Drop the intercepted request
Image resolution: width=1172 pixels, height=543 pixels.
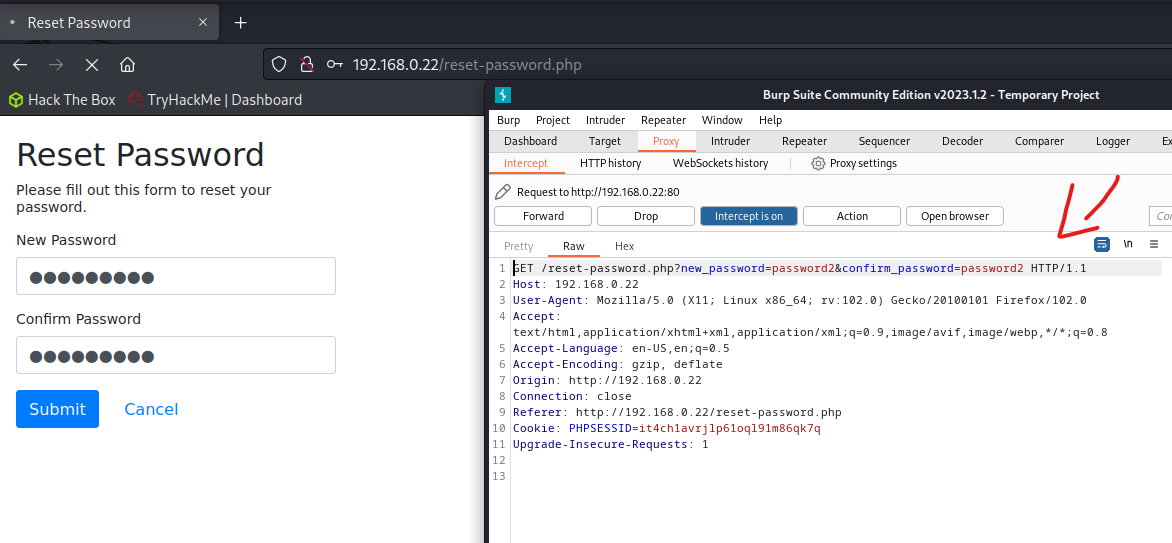tap(646, 216)
